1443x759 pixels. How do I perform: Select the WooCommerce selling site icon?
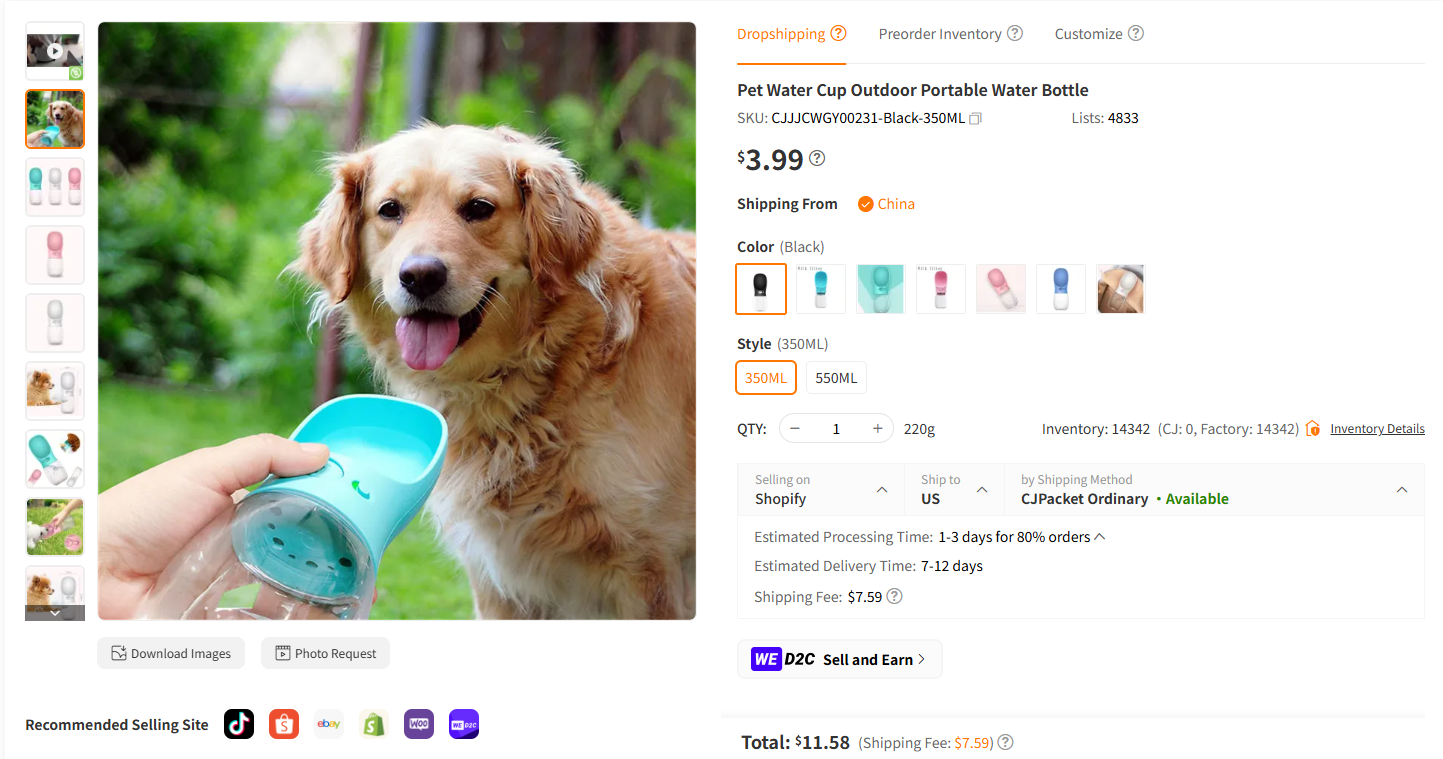coord(418,723)
